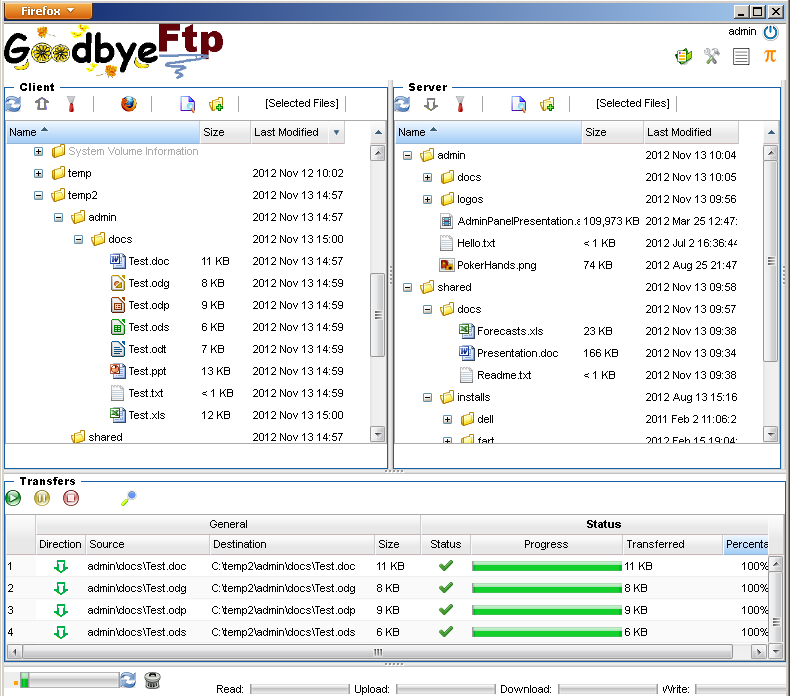790x696 pixels.
Task: Stop transfers with the red stop button
Action: click(71, 498)
